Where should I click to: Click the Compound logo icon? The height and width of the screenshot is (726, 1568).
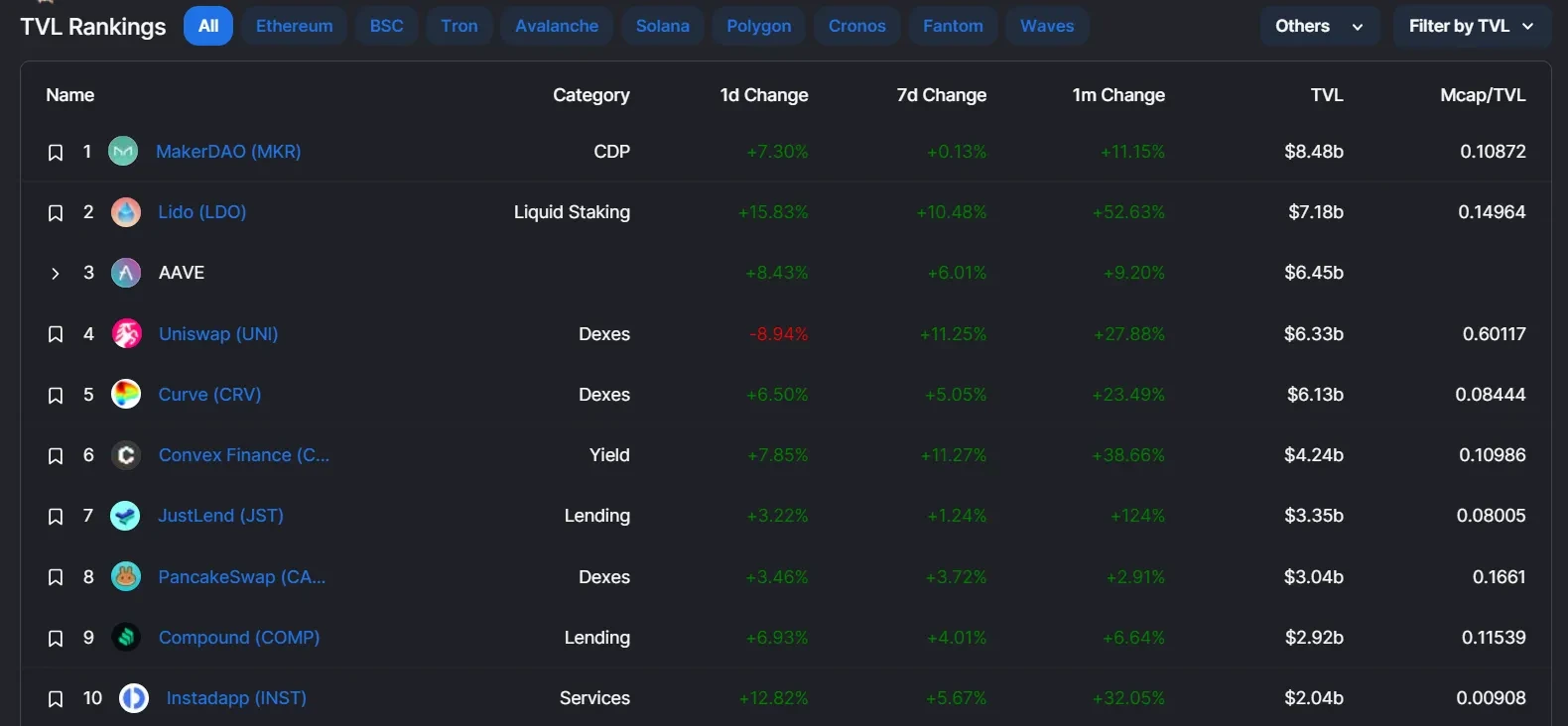coord(126,638)
